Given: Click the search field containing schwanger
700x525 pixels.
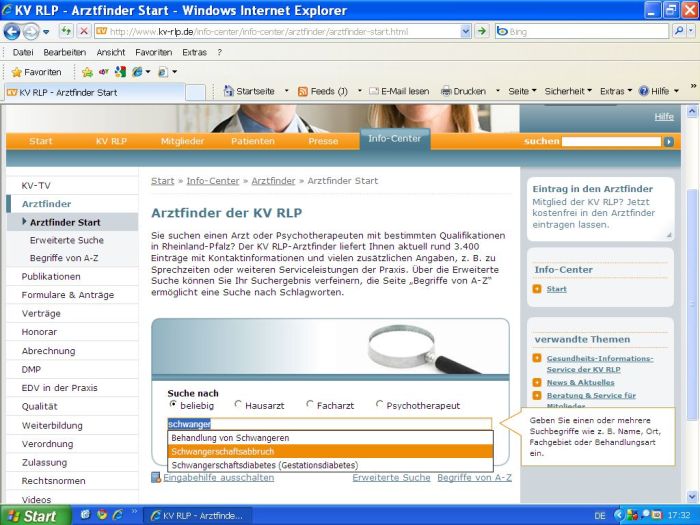Looking at the screenshot, I should coord(329,424).
